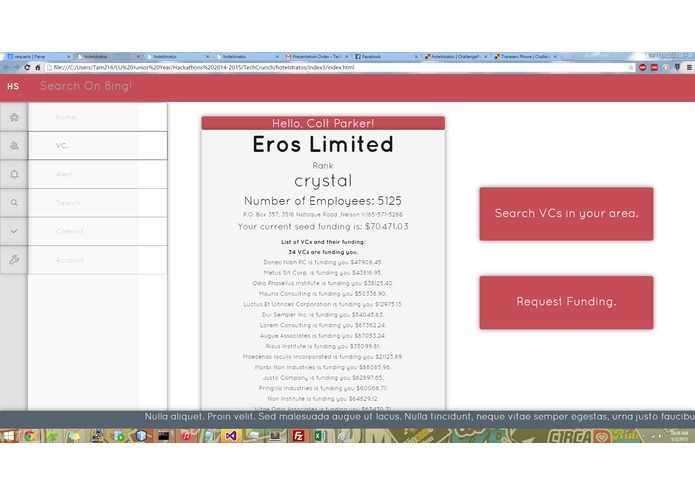Image resolution: width=695 pixels, height=494 pixels.
Task: Go back with the browser back arrow
Action: (x=6, y=67)
